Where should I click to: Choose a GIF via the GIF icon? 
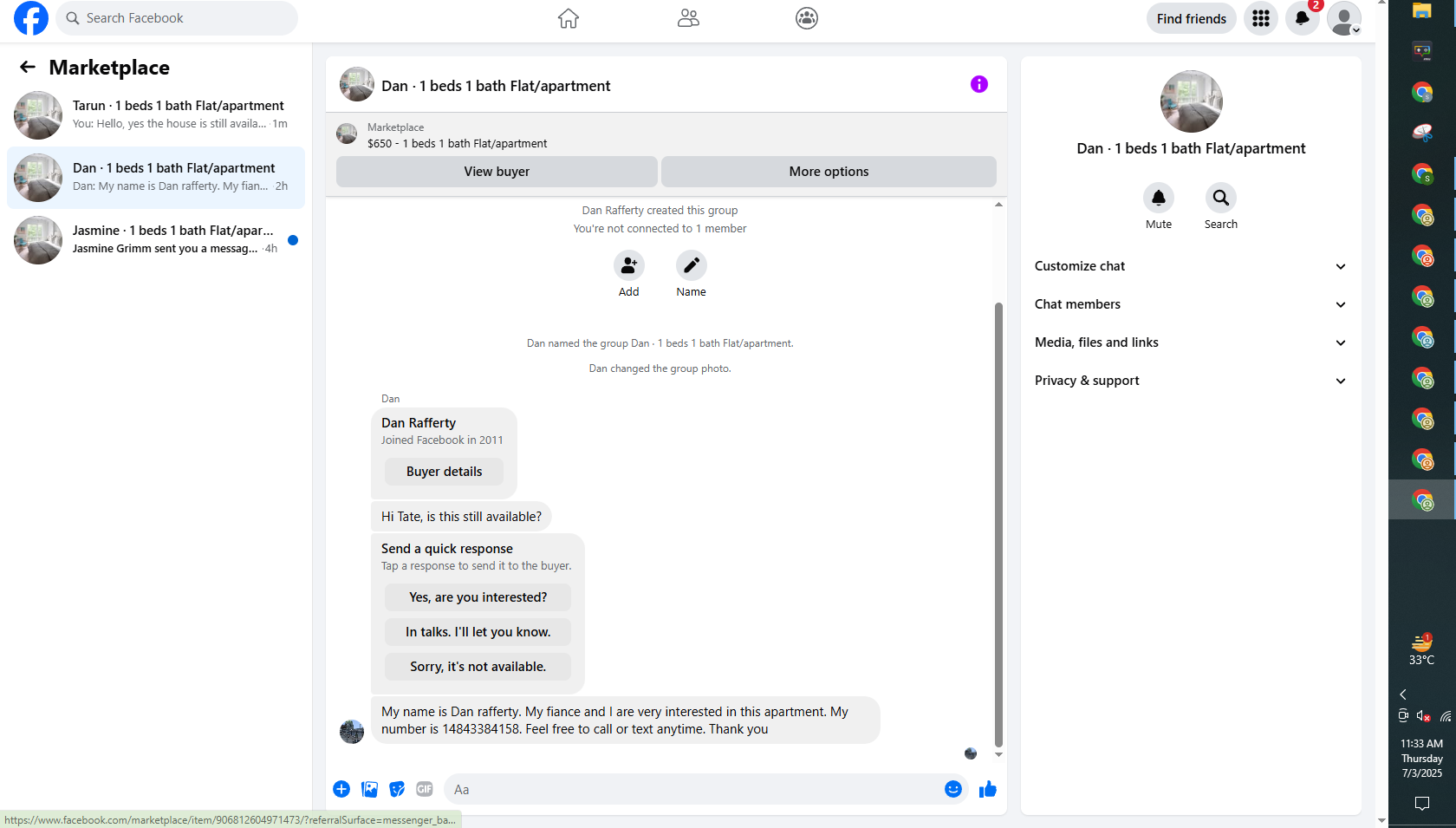pos(425,789)
